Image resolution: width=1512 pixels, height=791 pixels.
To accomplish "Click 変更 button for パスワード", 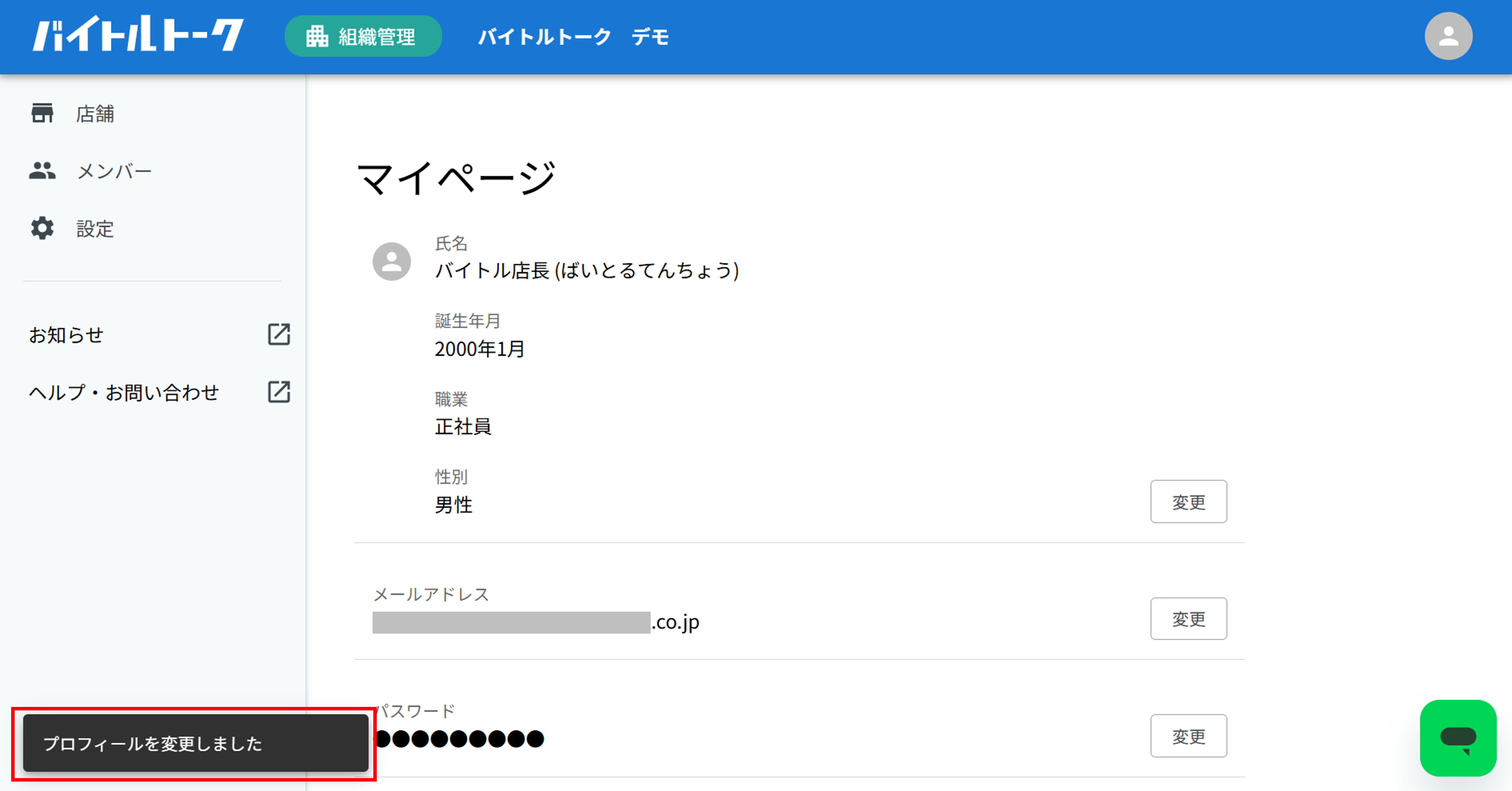I will click(1189, 736).
